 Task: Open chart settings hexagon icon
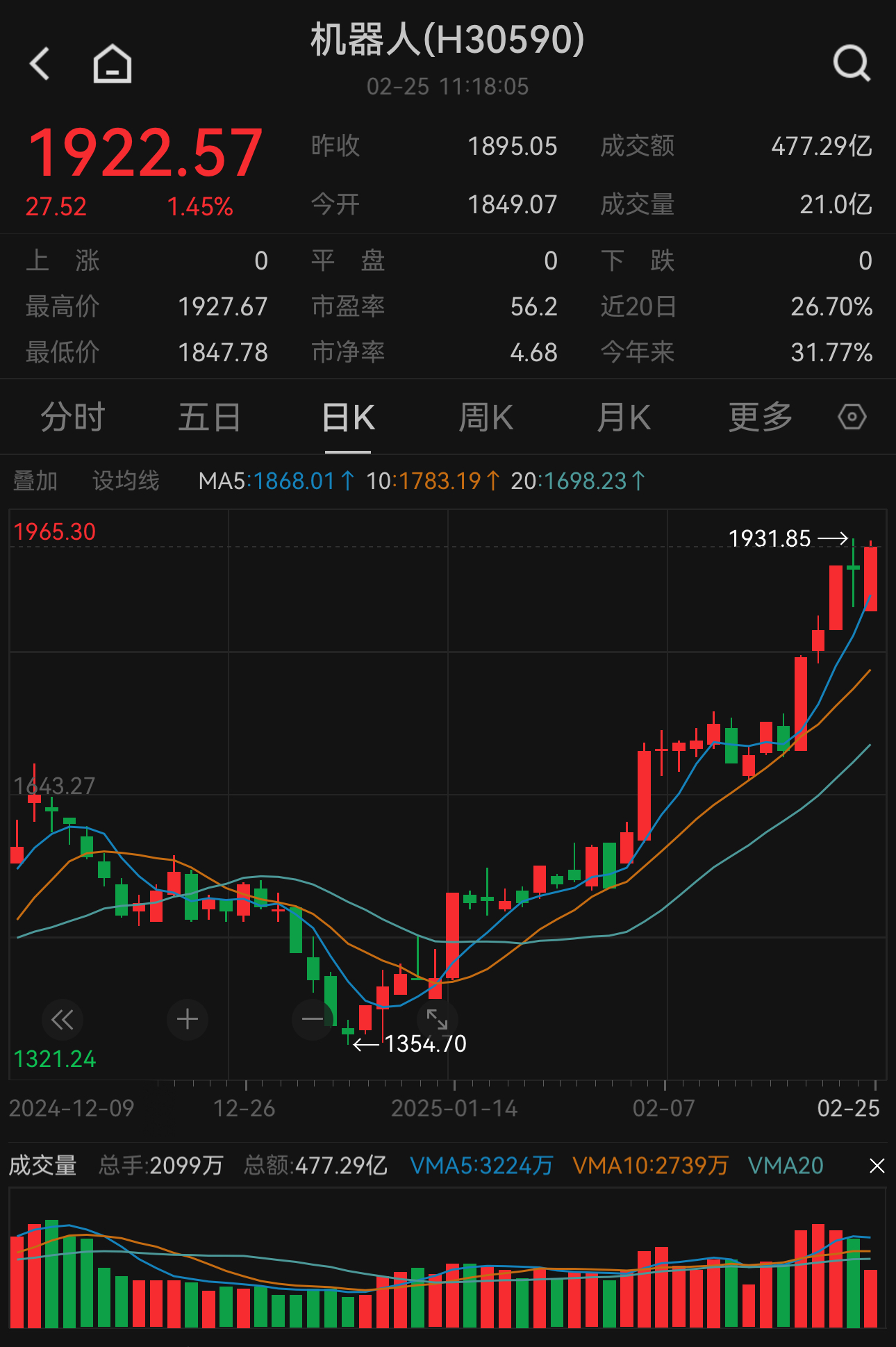[852, 417]
